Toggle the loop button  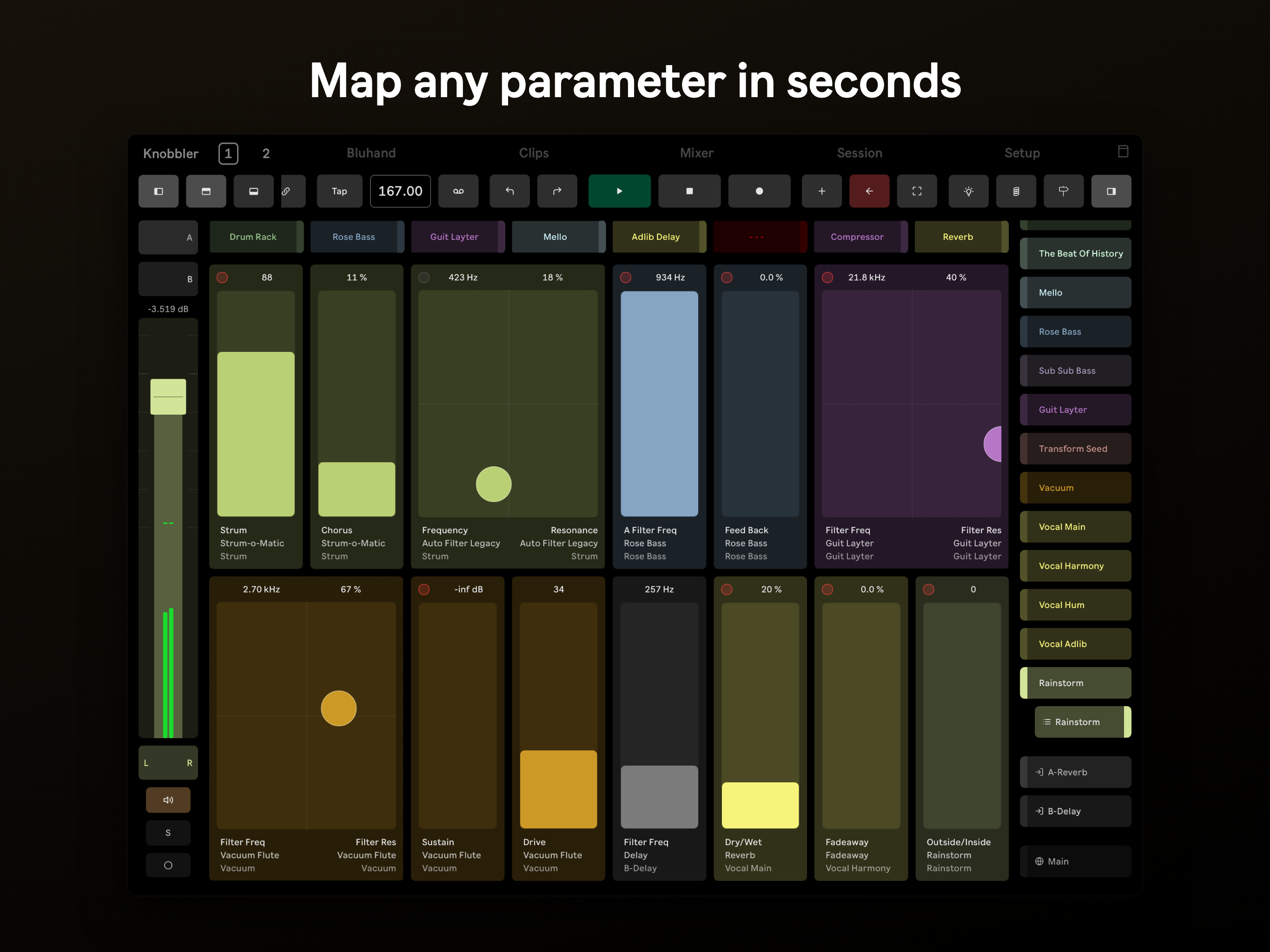click(458, 191)
